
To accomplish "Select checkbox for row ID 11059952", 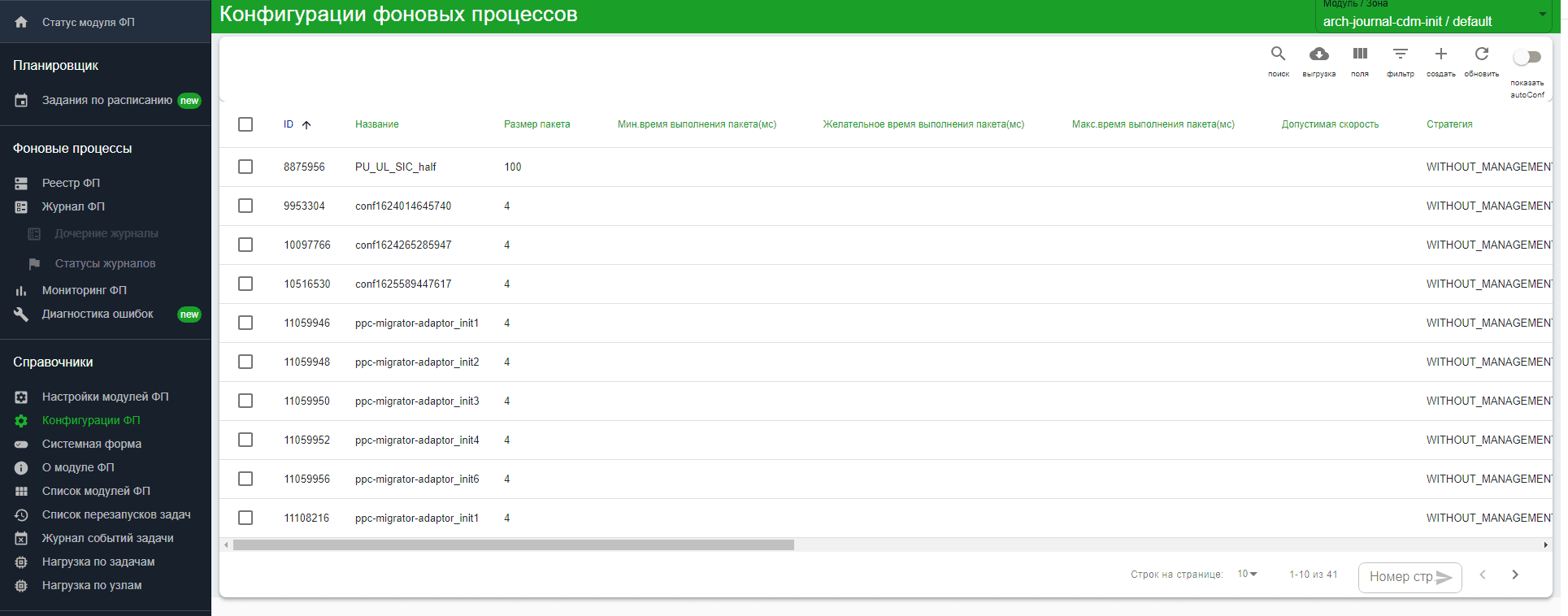I will [245, 440].
